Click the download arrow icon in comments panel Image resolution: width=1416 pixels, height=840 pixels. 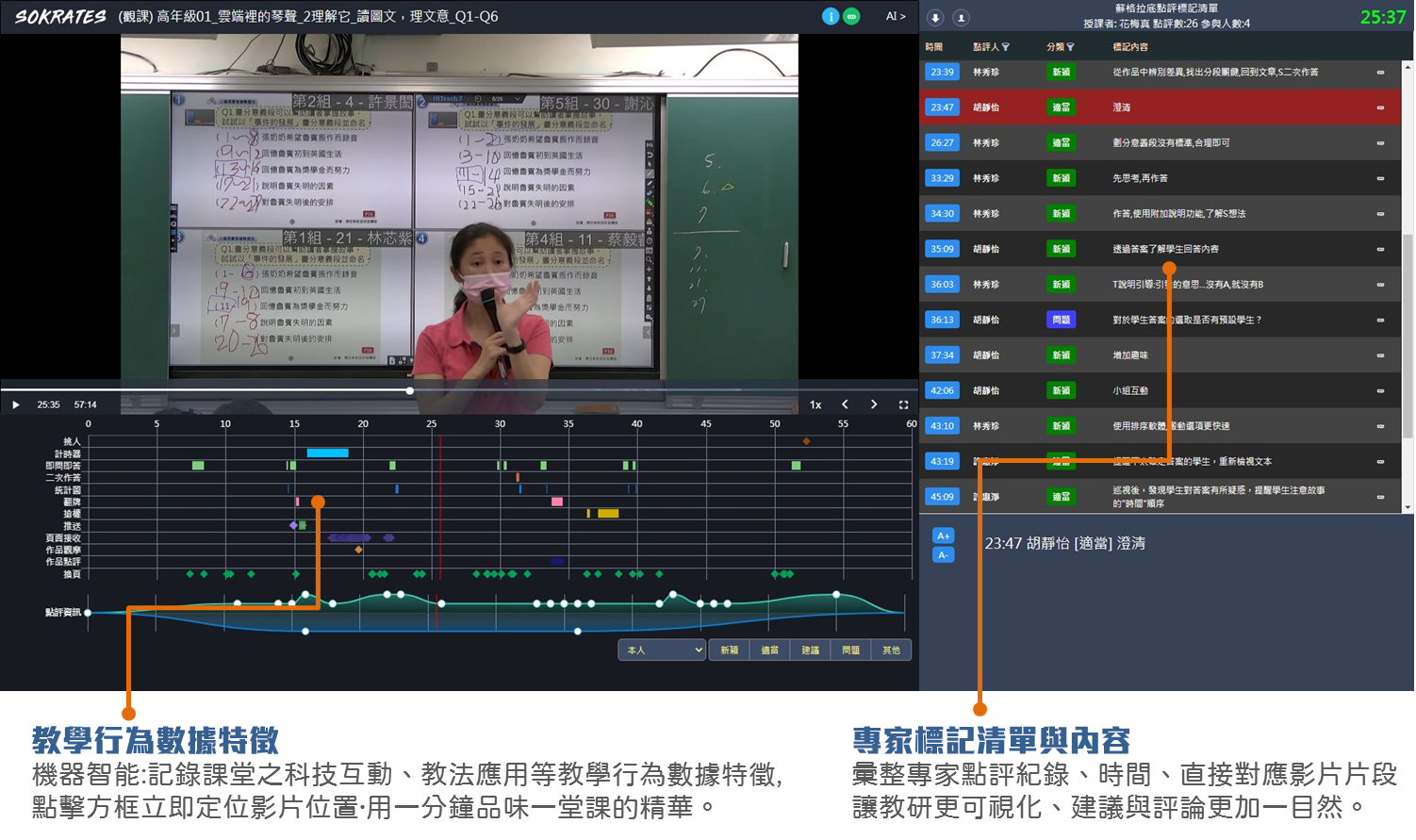pos(935,18)
